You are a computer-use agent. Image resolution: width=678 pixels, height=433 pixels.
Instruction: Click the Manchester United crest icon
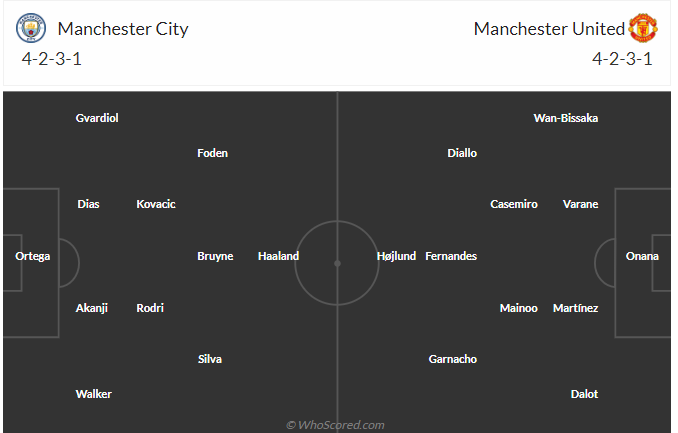(x=642, y=28)
